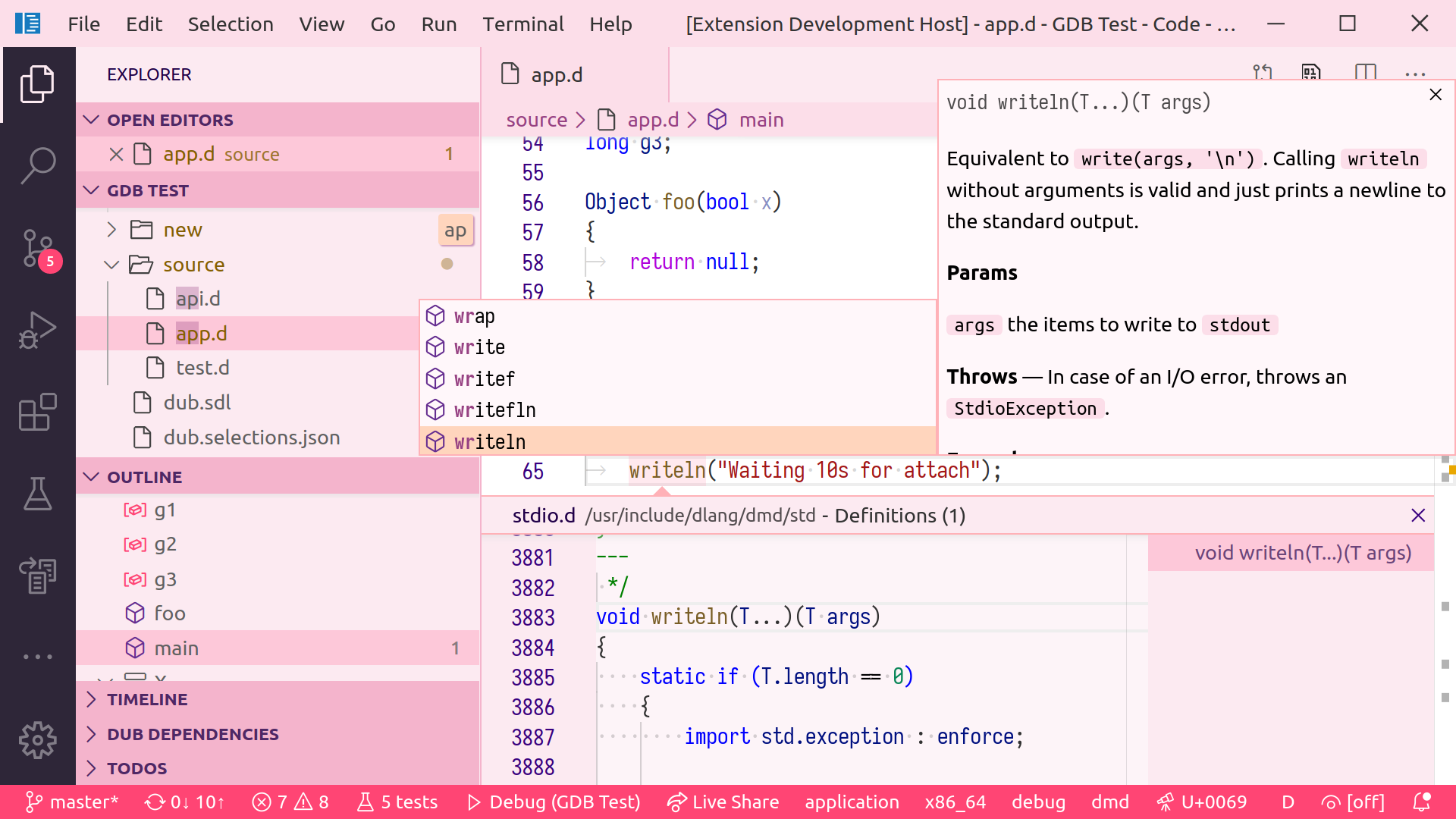This screenshot has height=819, width=1456.
Task: Open the Terminal menu
Action: pos(523,24)
